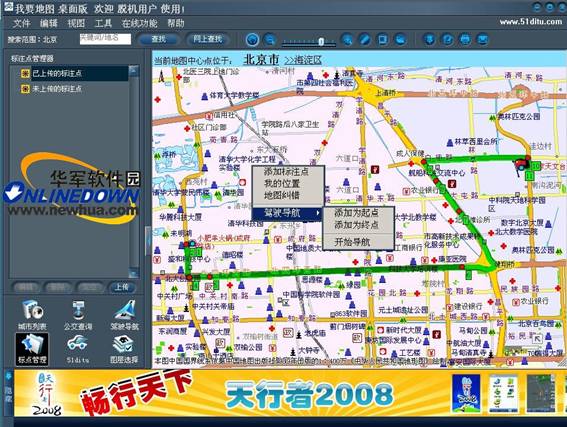Select the highlighted pan map tool in toolbar

(x=252, y=39)
